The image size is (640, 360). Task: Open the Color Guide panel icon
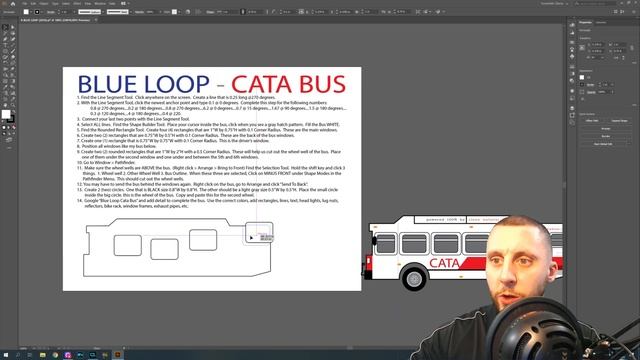point(572,32)
